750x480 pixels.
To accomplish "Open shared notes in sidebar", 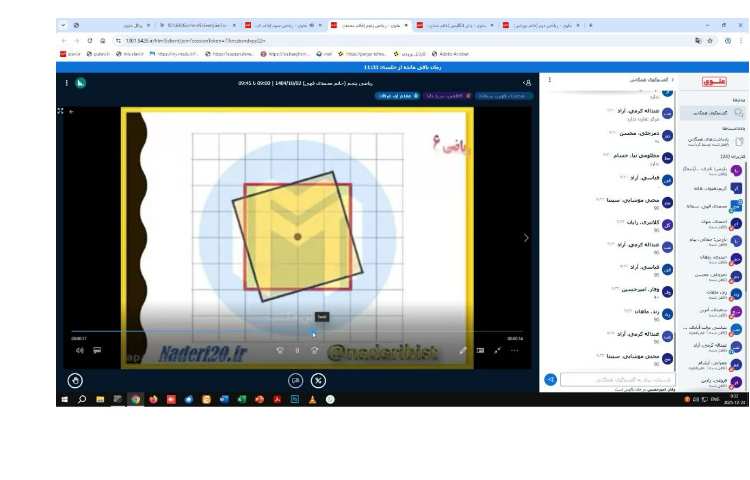I will coord(710,142).
